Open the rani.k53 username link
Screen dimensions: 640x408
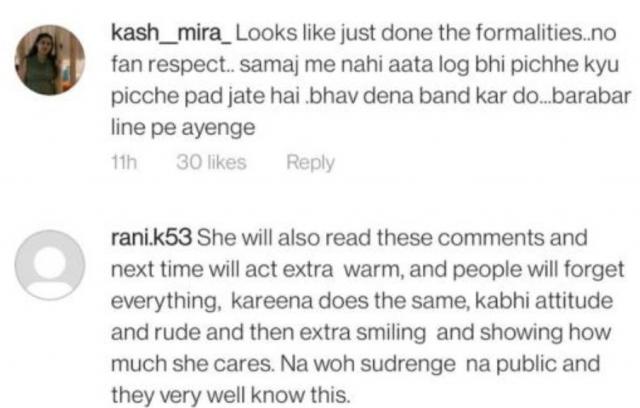point(151,237)
